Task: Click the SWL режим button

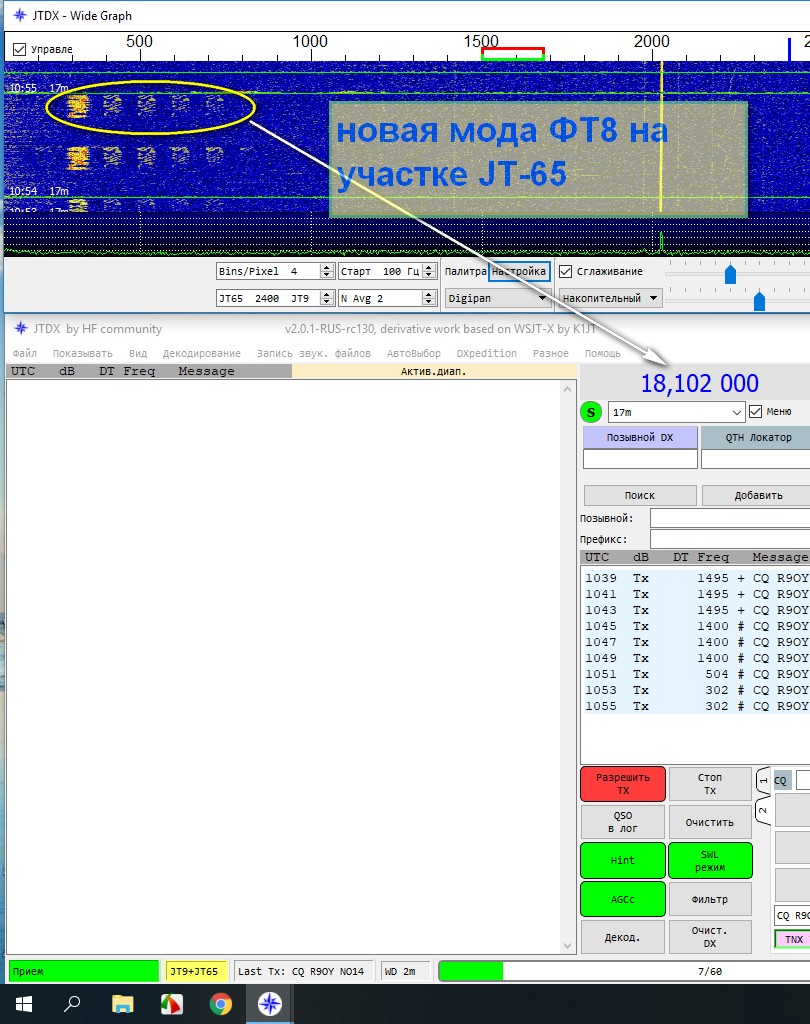Action: 710,860
